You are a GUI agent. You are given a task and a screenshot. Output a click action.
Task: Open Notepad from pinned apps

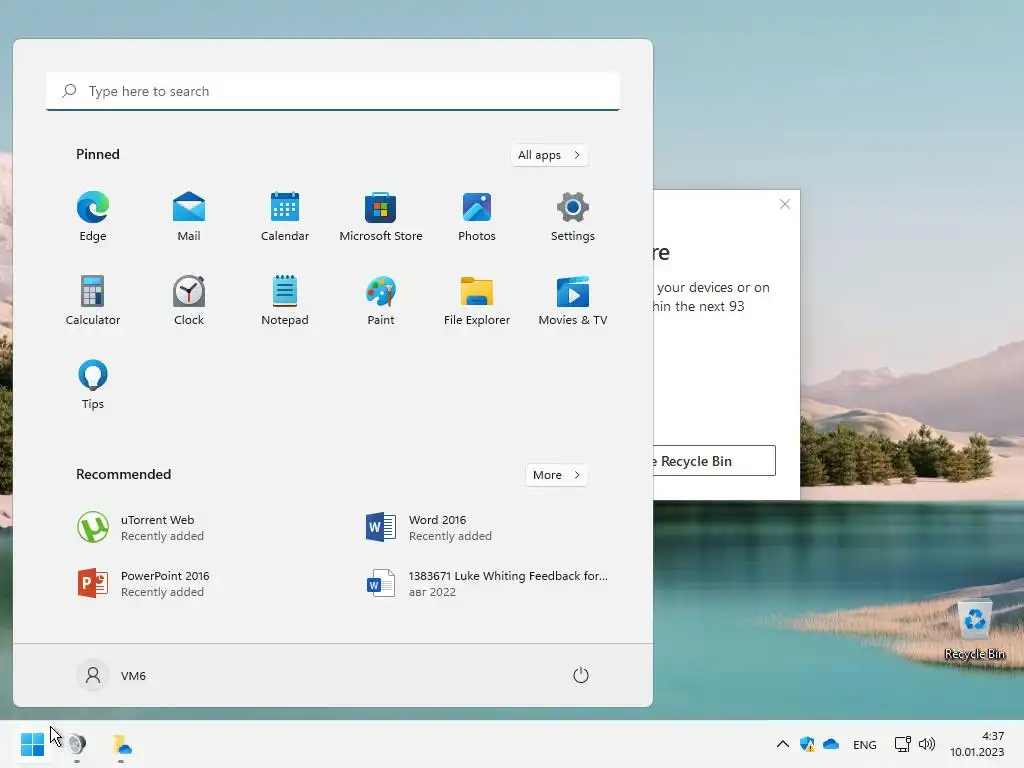click(285, 300)
